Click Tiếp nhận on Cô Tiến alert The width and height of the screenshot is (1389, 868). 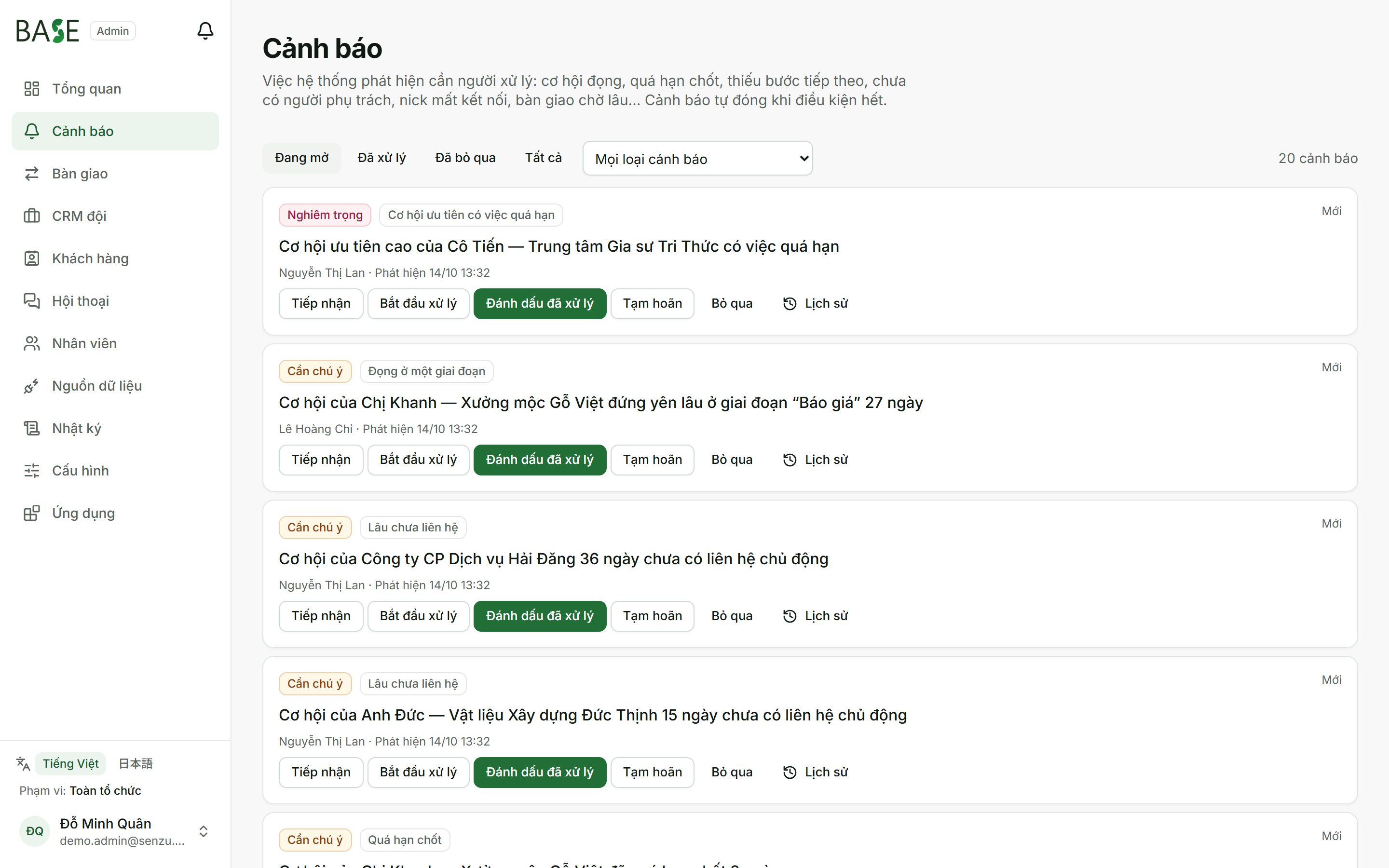321,304
